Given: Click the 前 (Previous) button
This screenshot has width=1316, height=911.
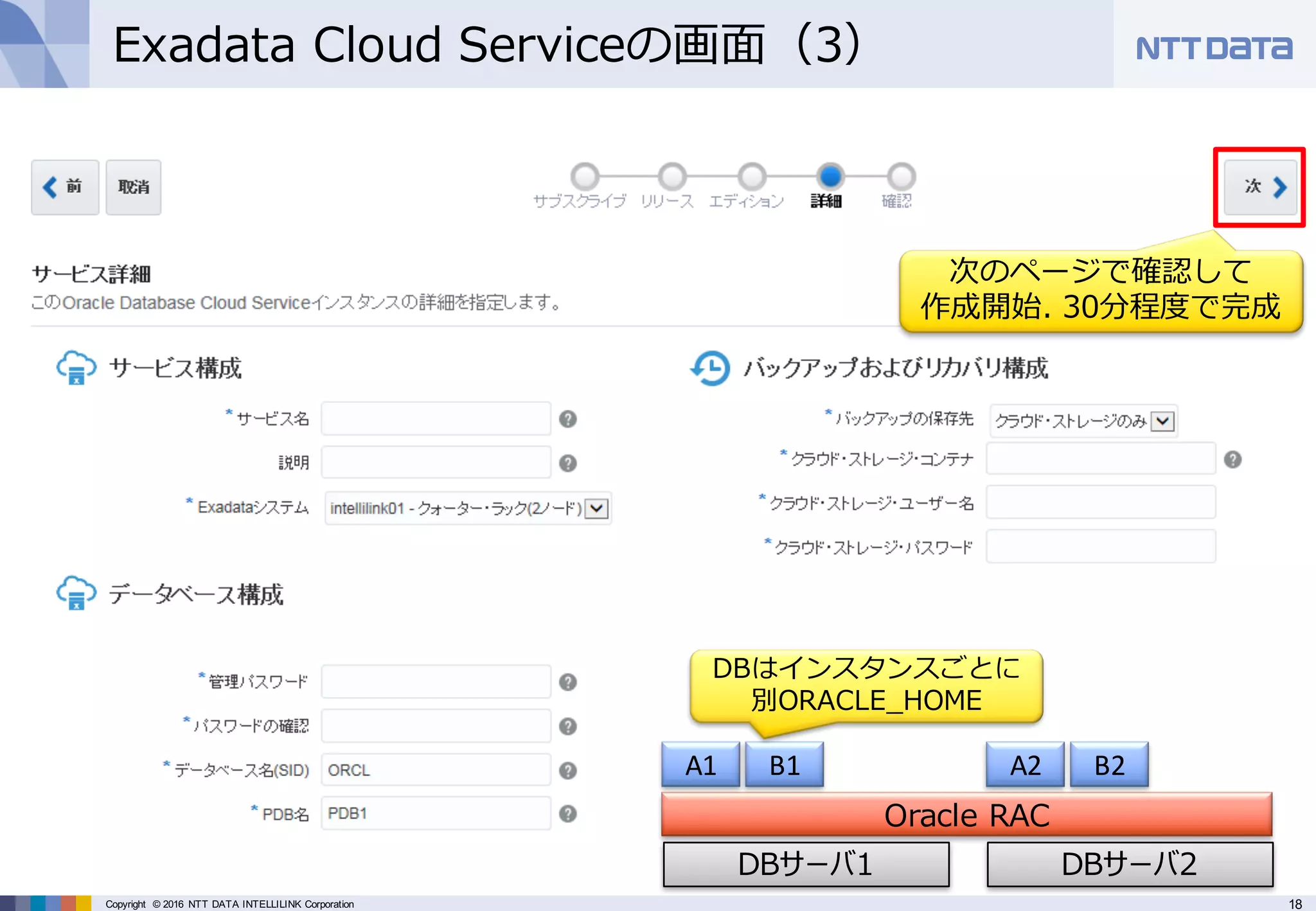Looking at the screenshot, I should click(x=65, y=187).
